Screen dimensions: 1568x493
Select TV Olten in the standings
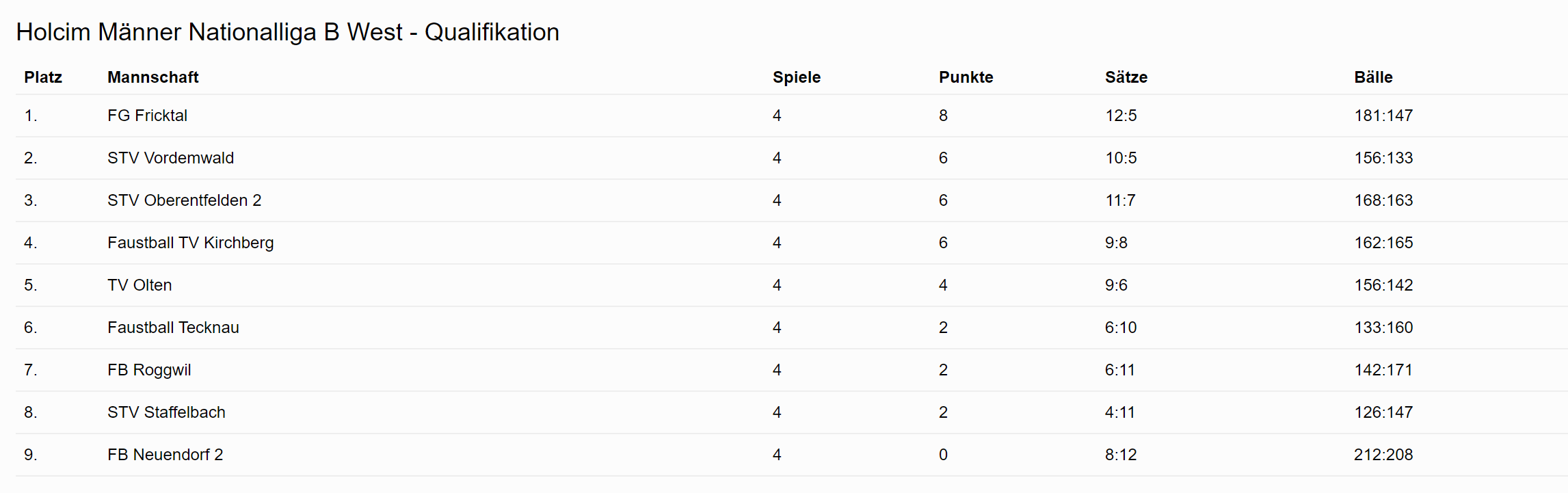tap(139, 285)
